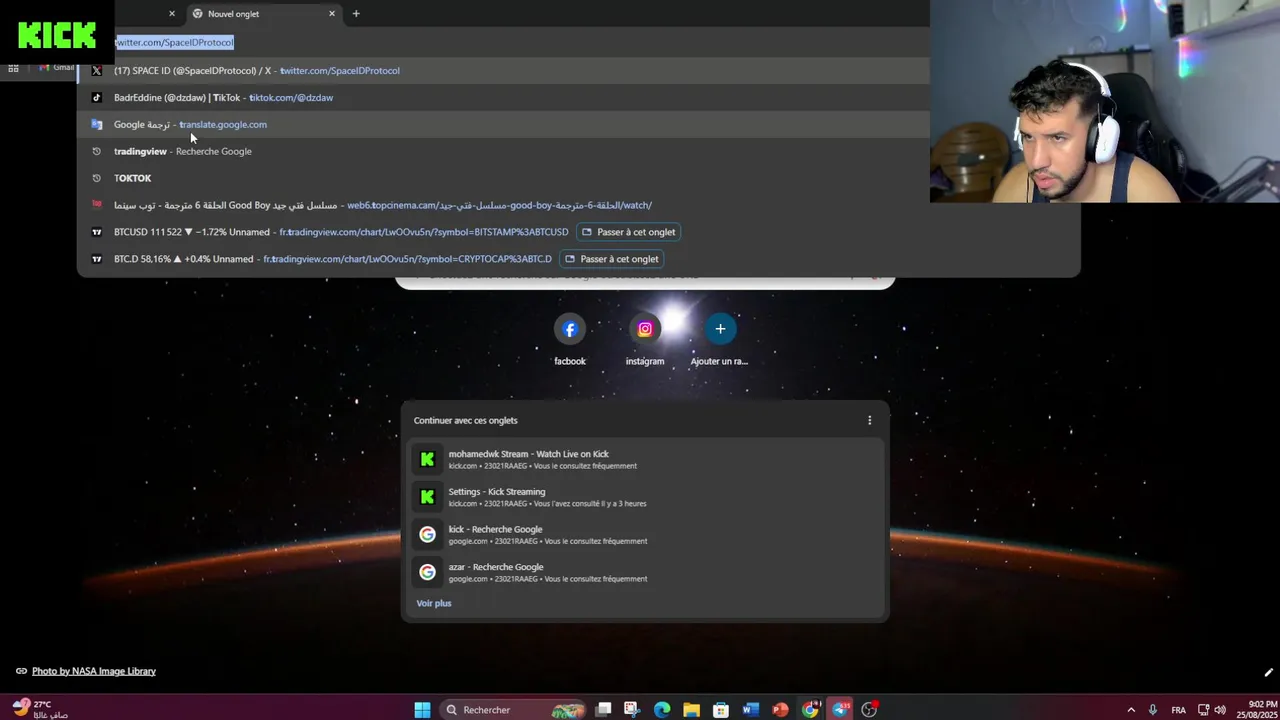Viewport: 1280px width, 720px height.
Task: Open Microsoft Store from the taskbar
Action: point(721,710)
